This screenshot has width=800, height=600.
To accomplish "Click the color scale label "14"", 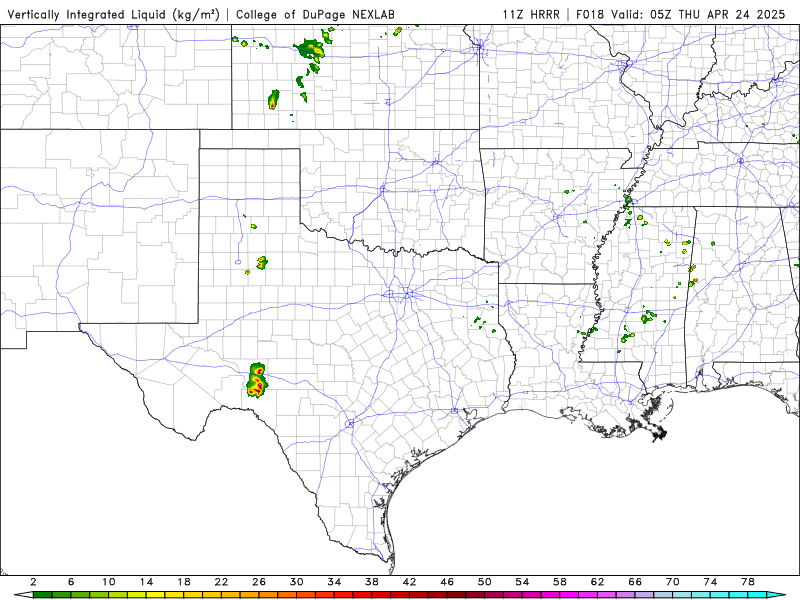I will click(x=146, y=582).
